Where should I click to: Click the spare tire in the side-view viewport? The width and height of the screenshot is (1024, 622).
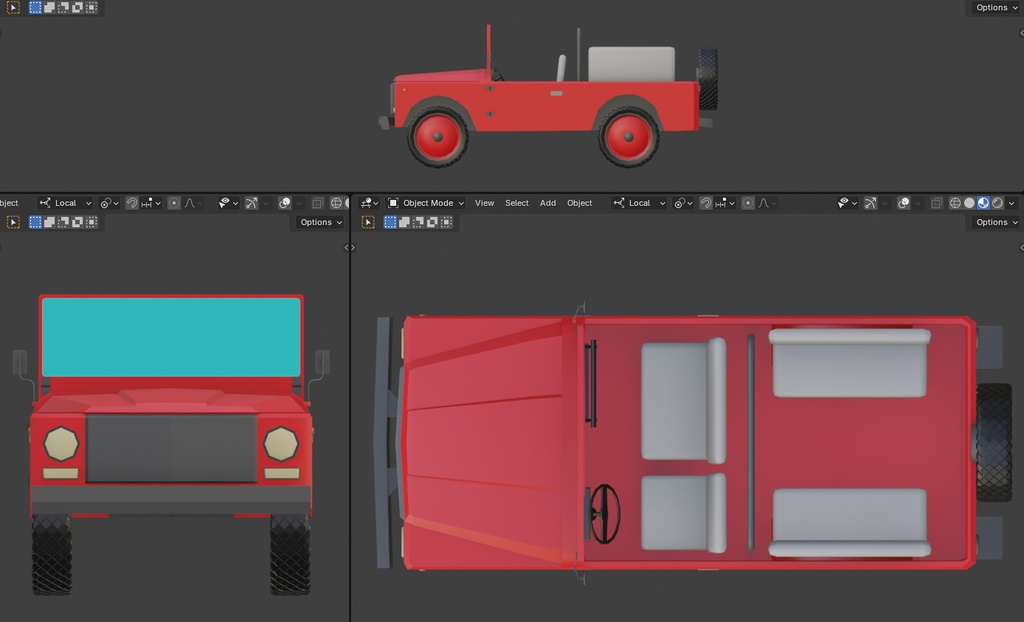(x=708, y=78)
